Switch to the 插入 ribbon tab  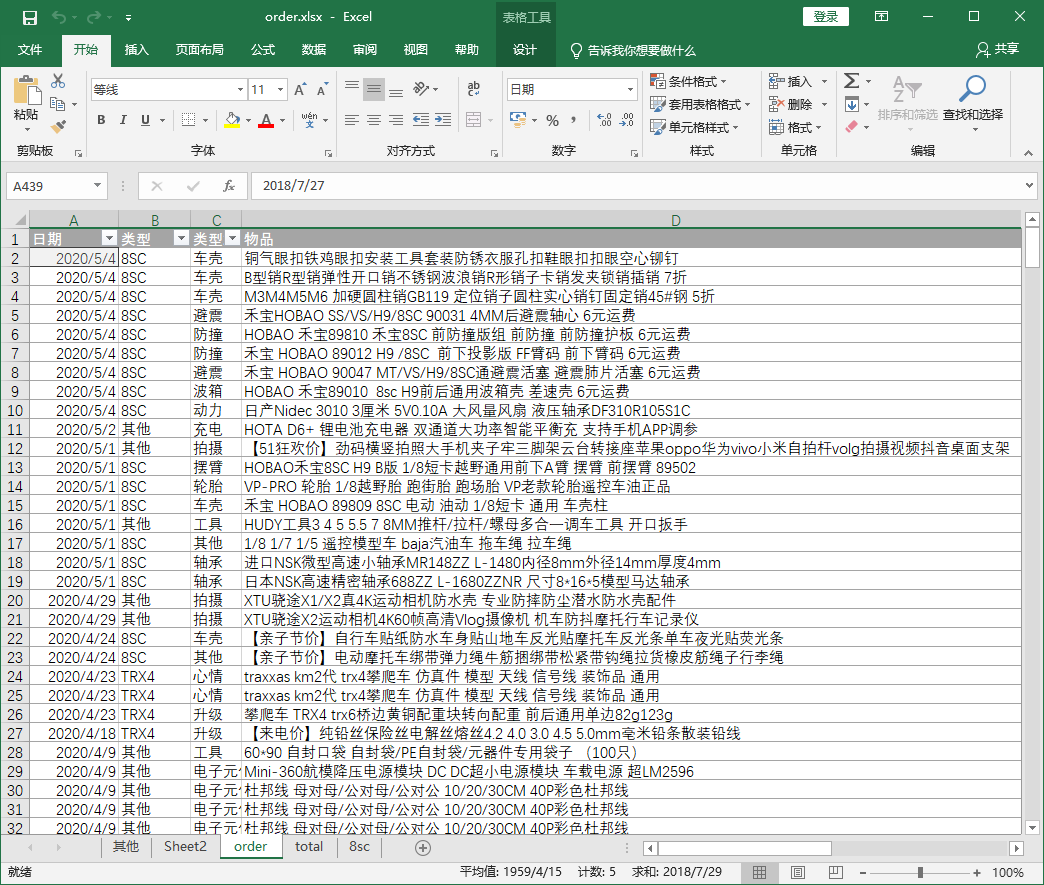point(136,50)
